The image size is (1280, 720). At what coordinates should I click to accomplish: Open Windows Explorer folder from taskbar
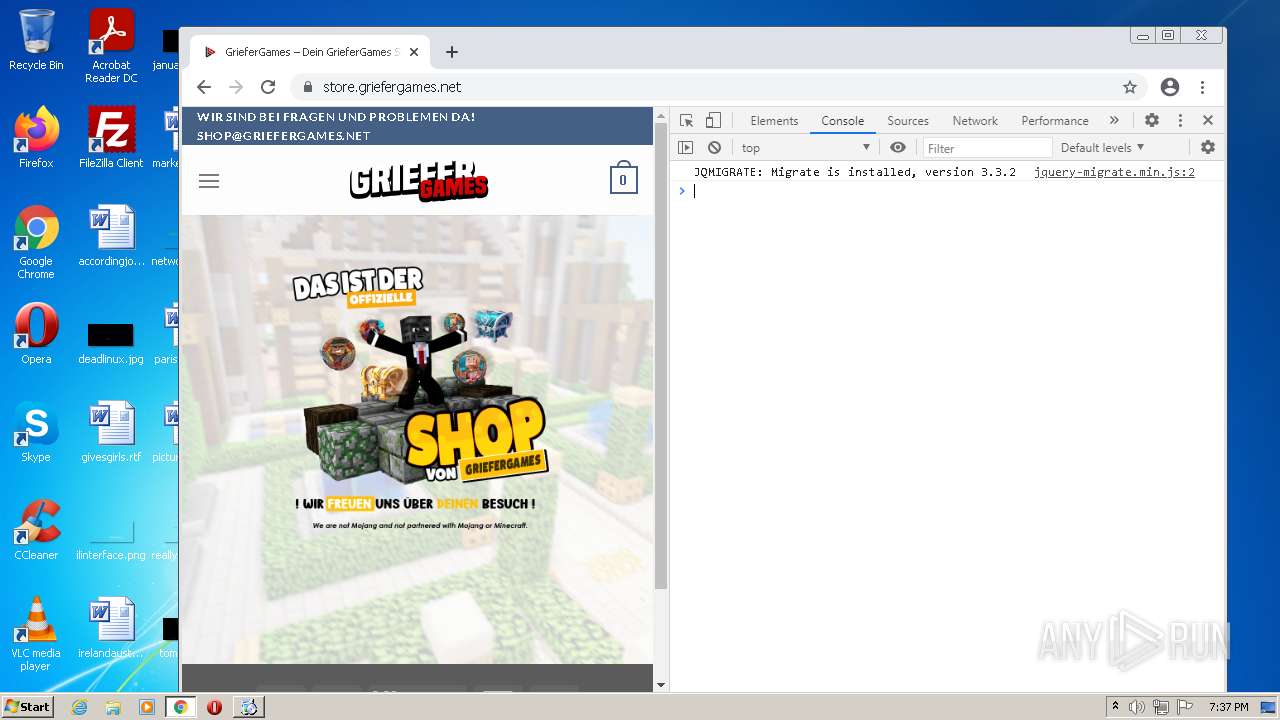[x=113, y=707]
